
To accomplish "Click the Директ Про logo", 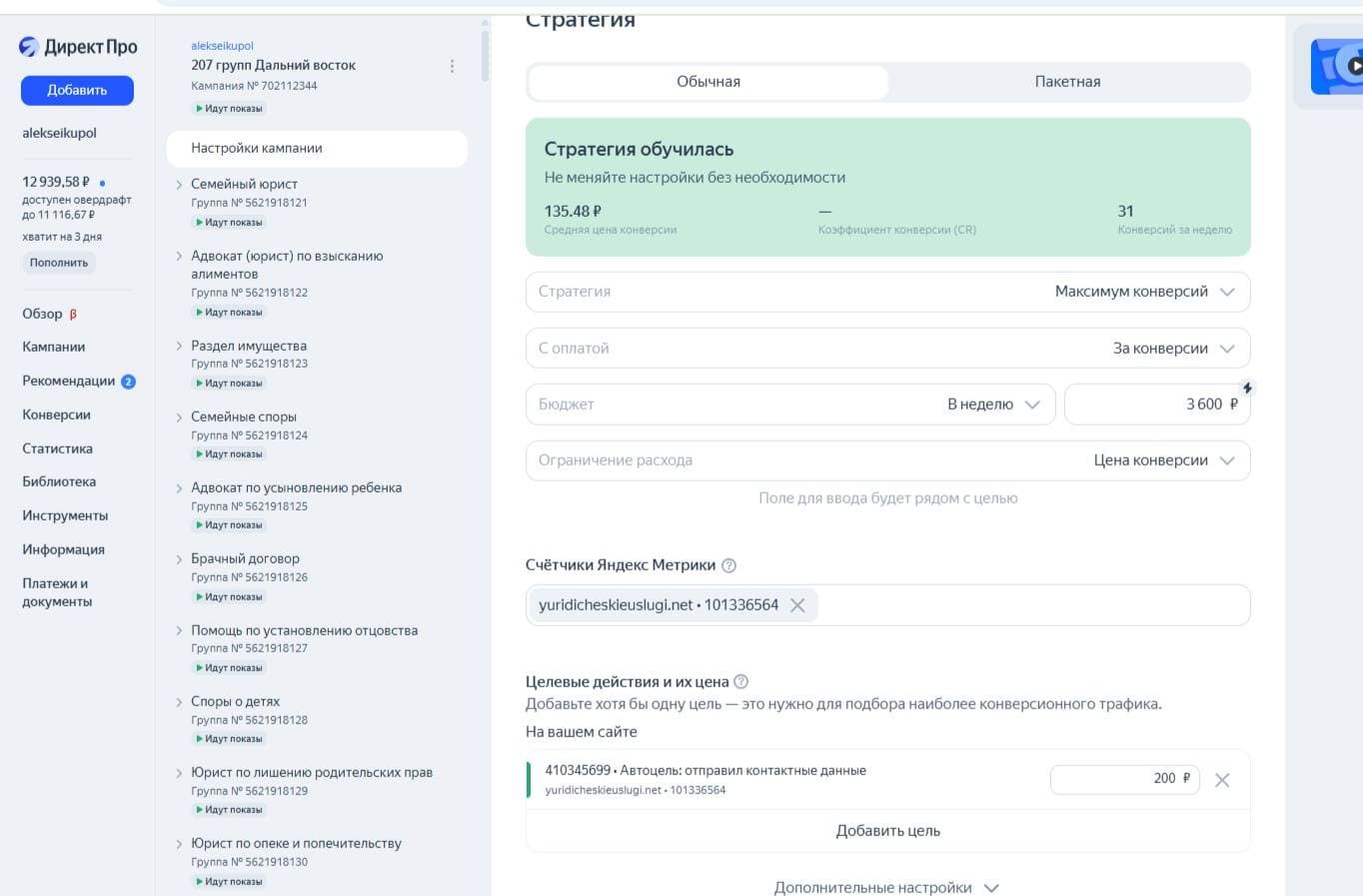I will (78, 47).
